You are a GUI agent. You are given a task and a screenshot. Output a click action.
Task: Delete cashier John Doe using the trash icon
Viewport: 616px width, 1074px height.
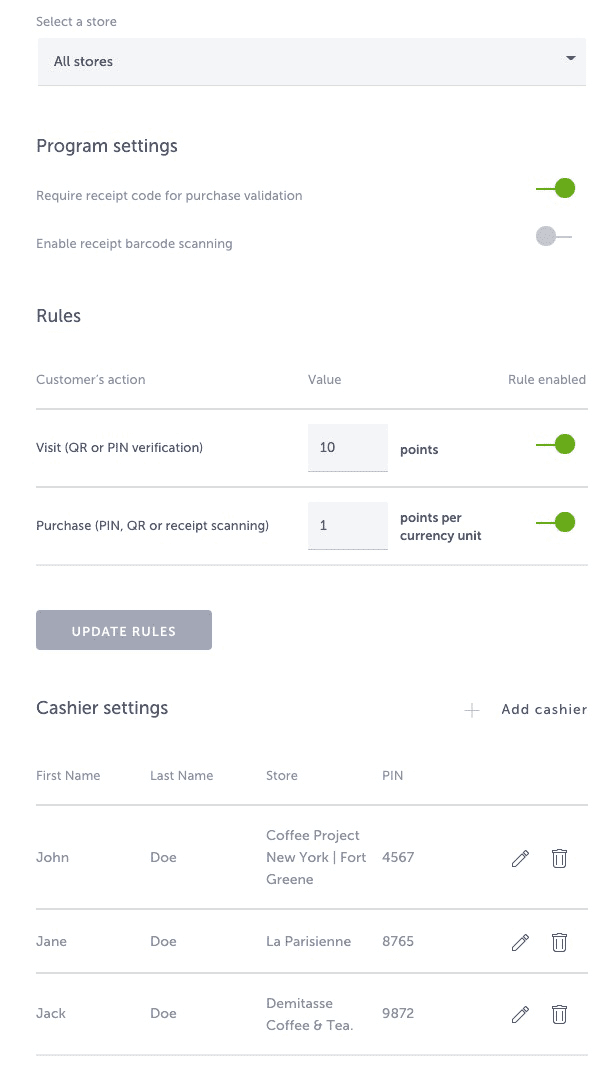[x=559, y=858]
